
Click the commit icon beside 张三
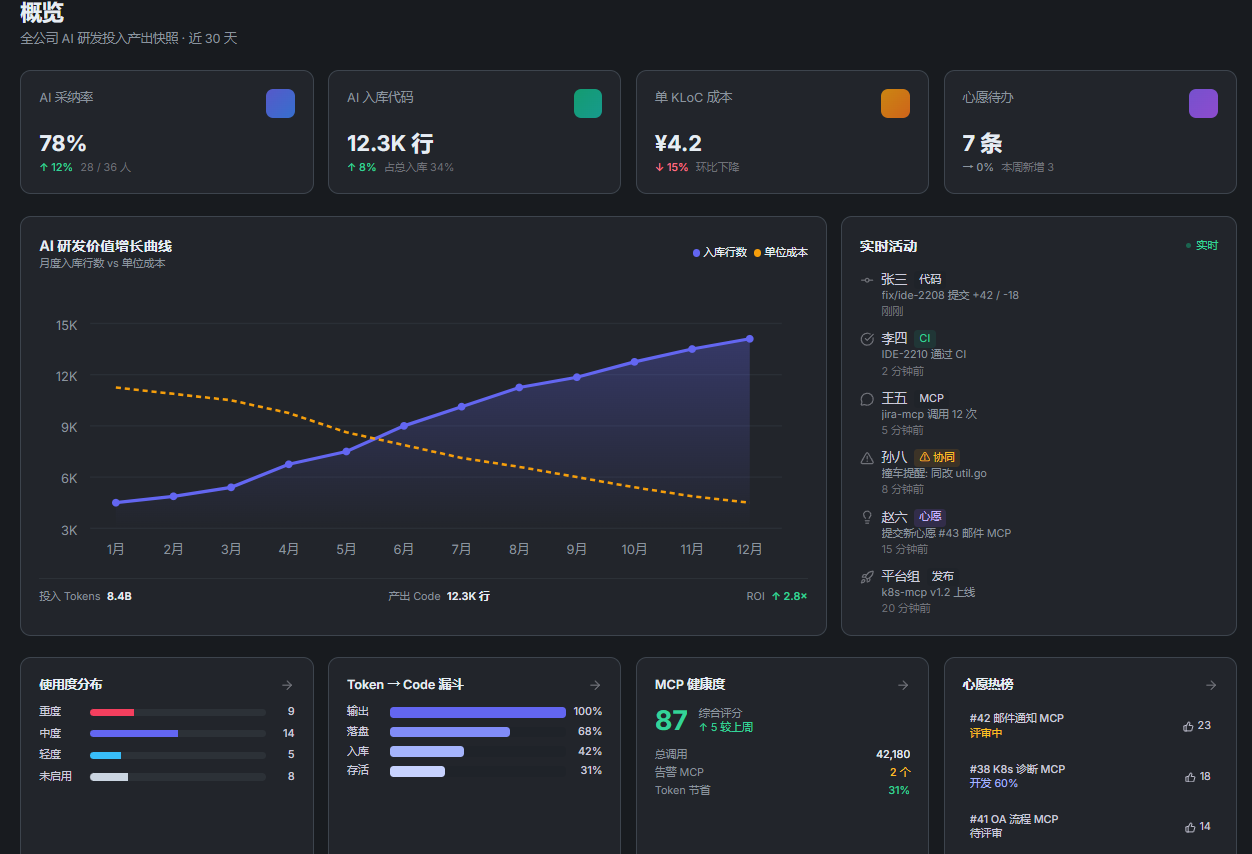pyautogui.click(x=867, y=280)
